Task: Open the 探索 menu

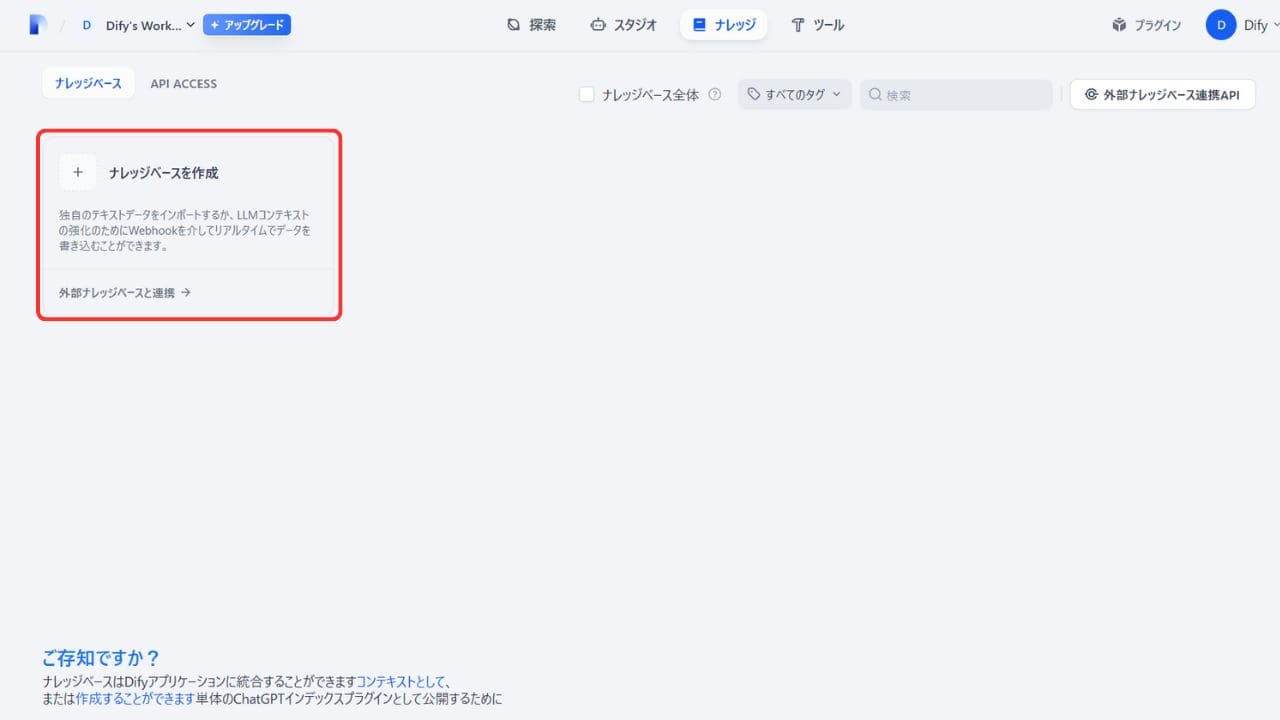Action: click(531, 25)
